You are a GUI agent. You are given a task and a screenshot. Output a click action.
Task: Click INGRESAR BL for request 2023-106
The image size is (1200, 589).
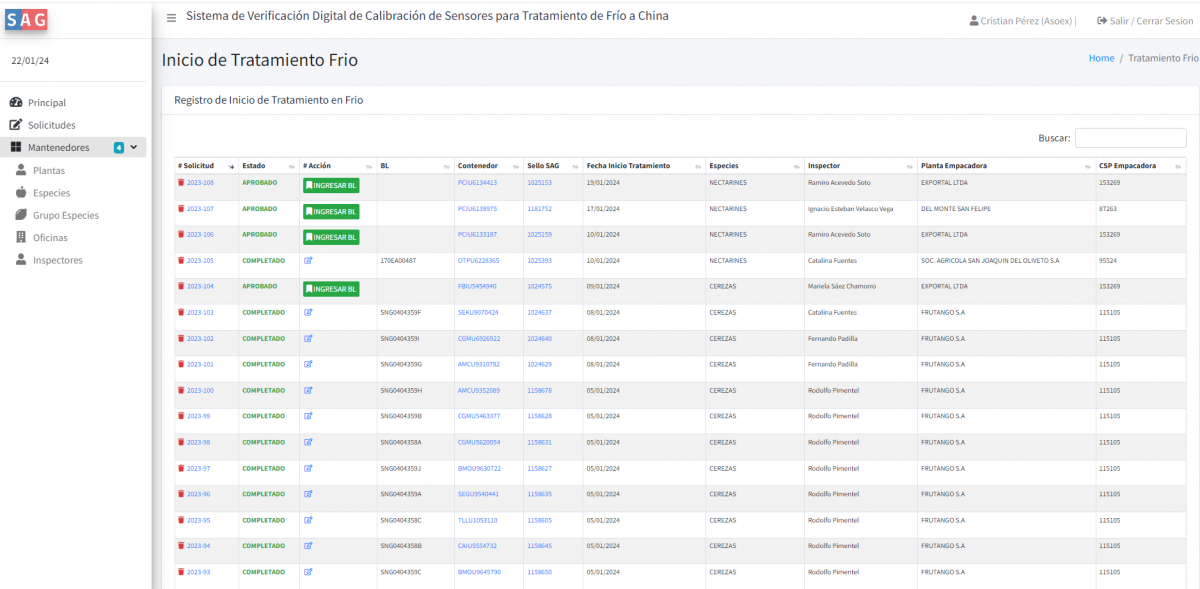click(331, 238)
